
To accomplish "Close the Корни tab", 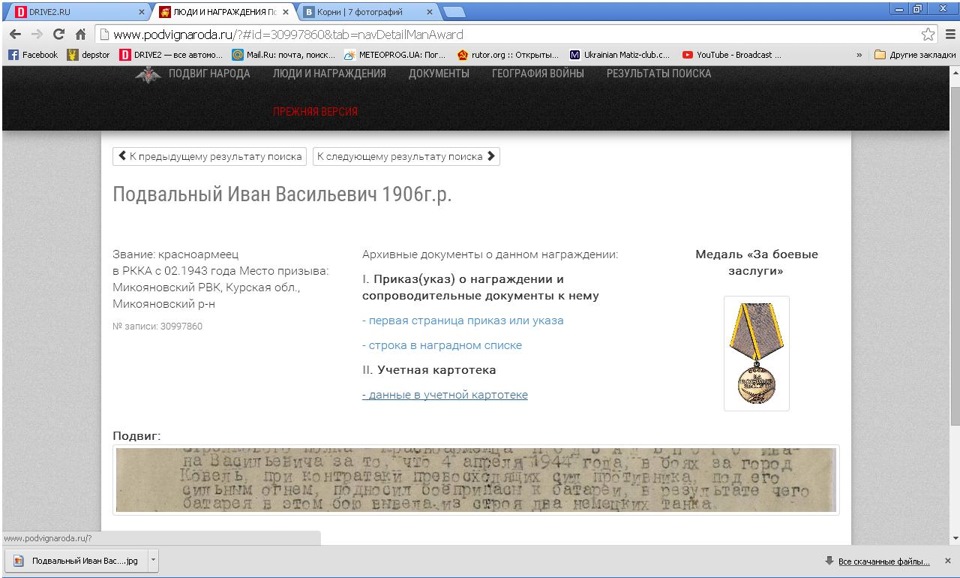I will (429, 12).
